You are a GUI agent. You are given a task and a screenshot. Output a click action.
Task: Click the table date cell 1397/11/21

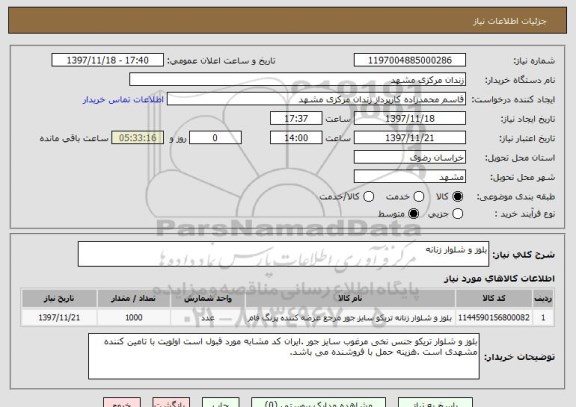59,318
